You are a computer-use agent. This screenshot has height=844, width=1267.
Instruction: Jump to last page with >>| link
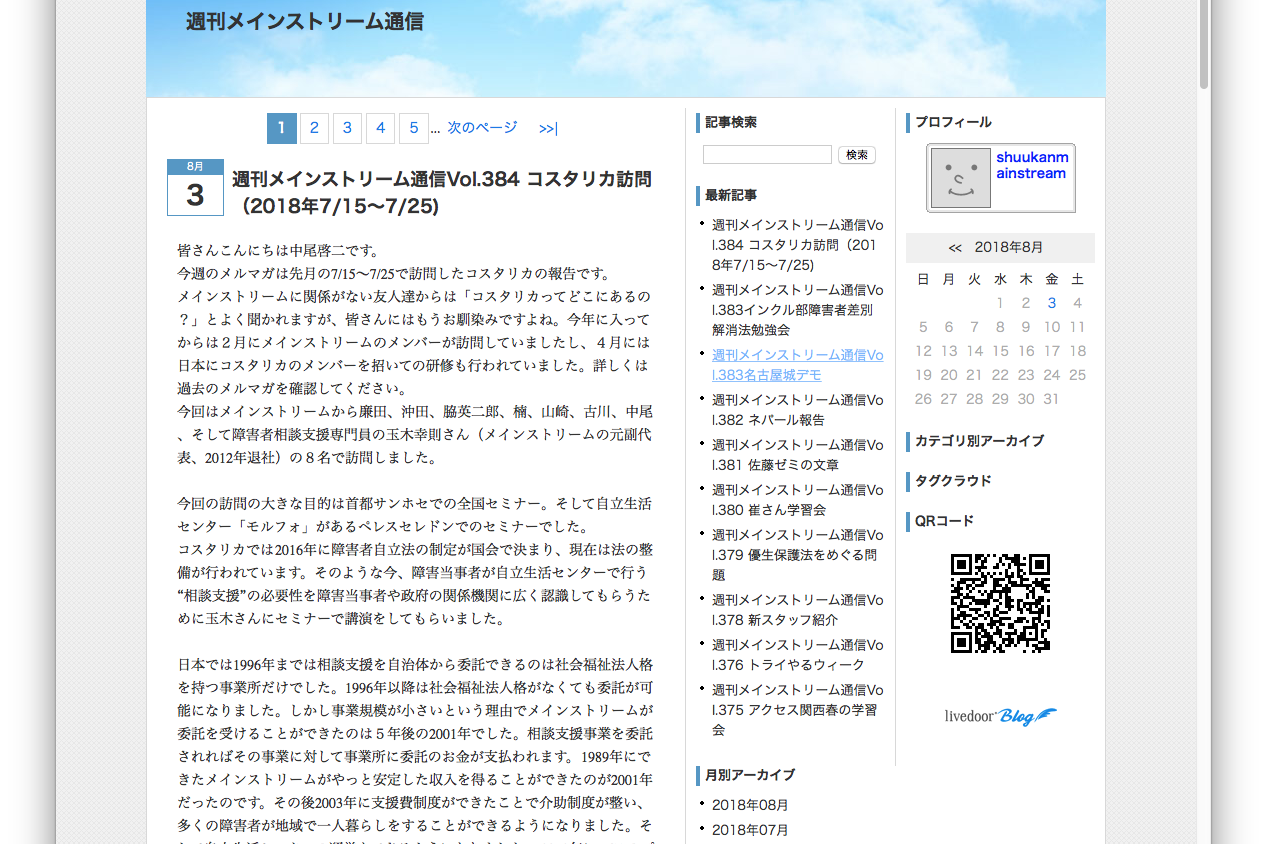tap(548, 128)
